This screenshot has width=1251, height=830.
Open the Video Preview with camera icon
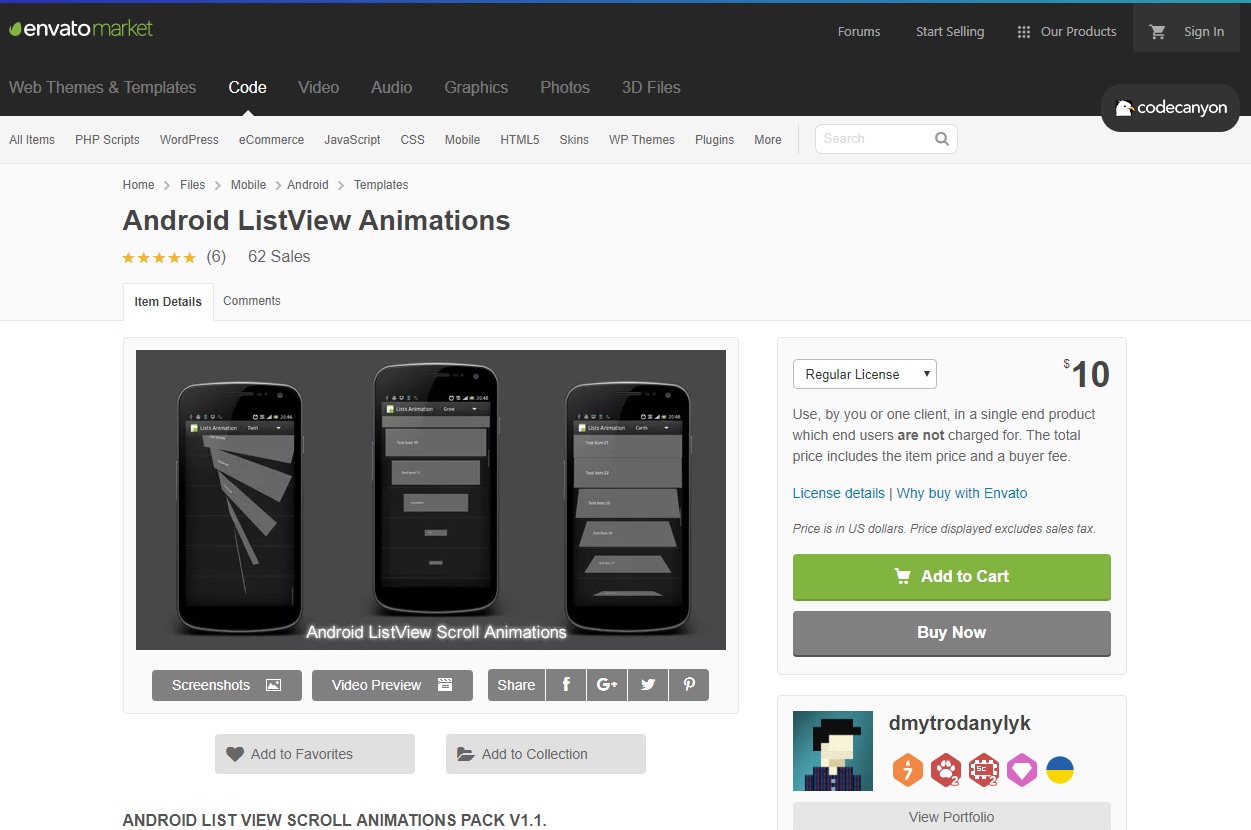click(x=392, y=685)
